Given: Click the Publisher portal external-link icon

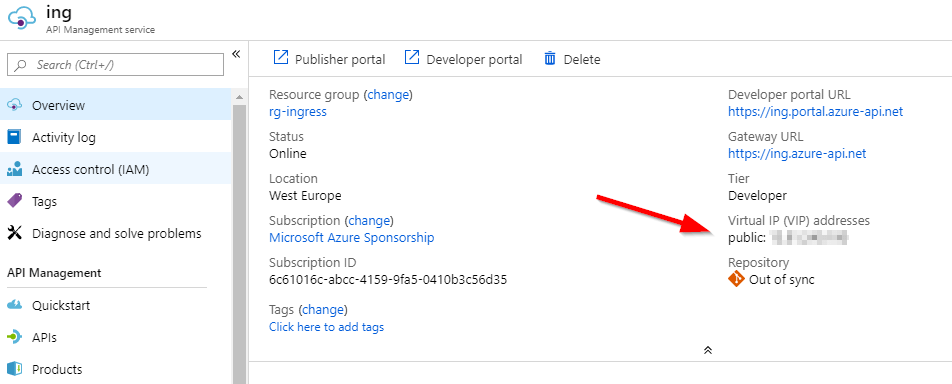Looking at the screenshot, I should pyautogui.click(x=280, y=58).
